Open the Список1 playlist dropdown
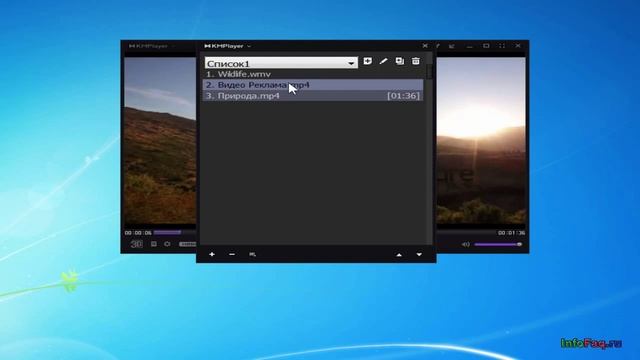Image resolution: width=640 pixels, height=360 pixels. [281, 63]
